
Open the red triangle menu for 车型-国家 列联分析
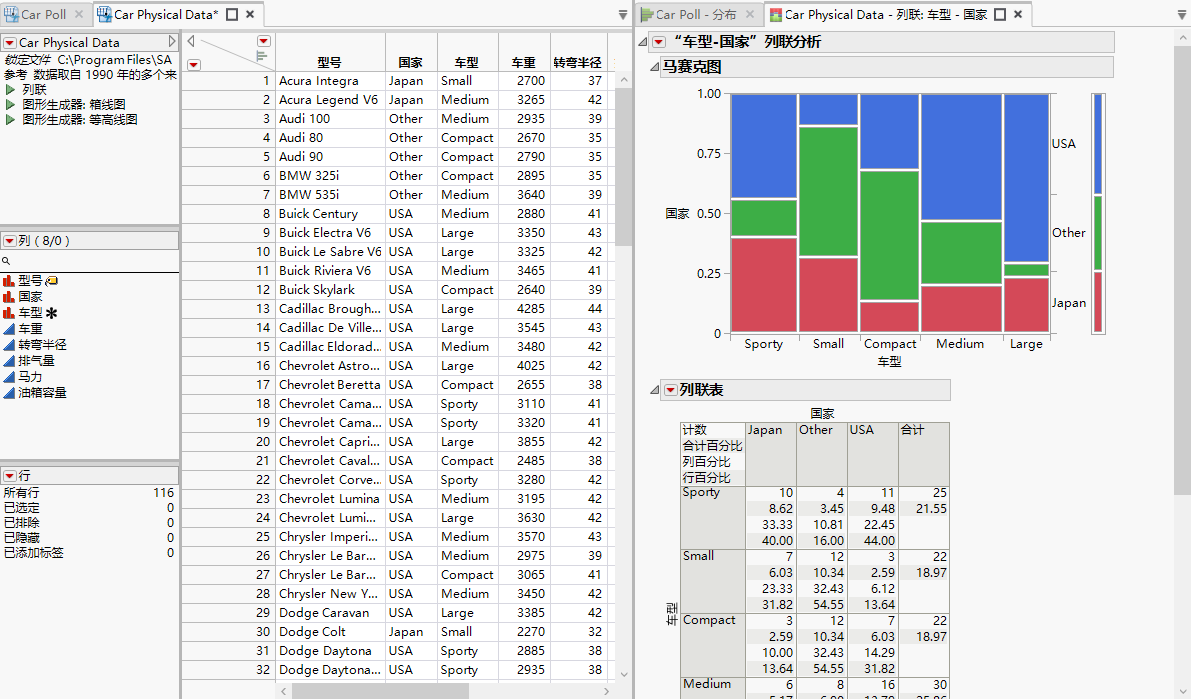point(658,41)
